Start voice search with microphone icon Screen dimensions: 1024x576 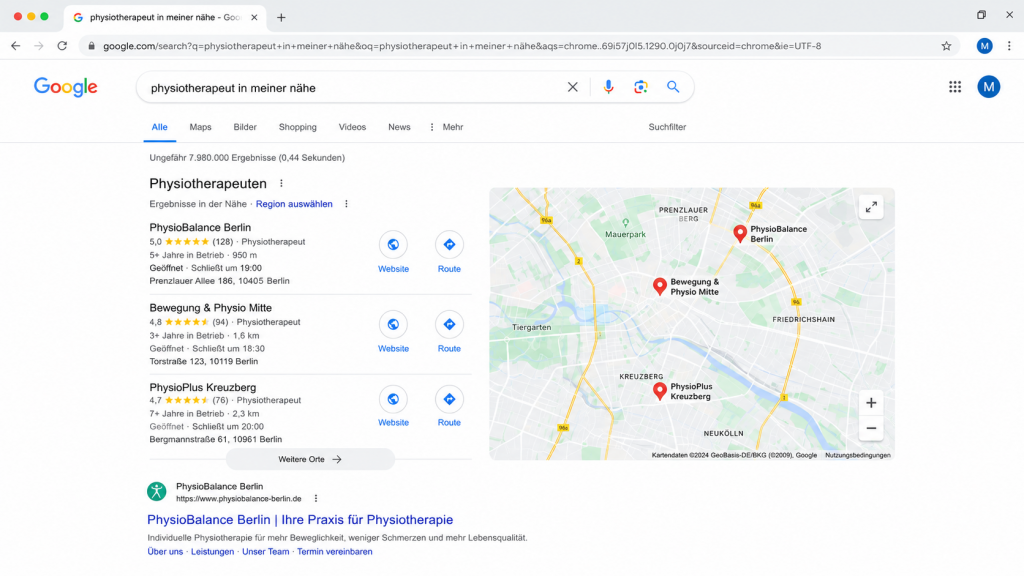[608, 87]
